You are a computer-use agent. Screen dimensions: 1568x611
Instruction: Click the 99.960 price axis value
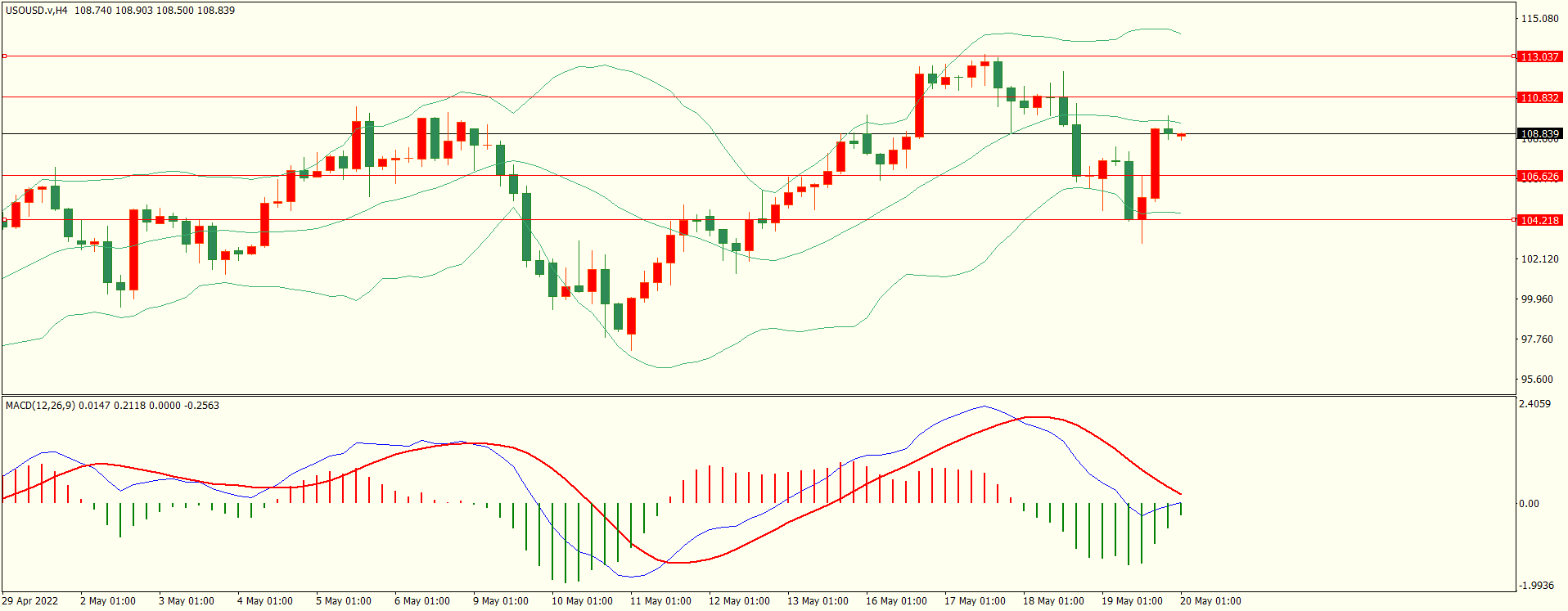pos(1536,299)
